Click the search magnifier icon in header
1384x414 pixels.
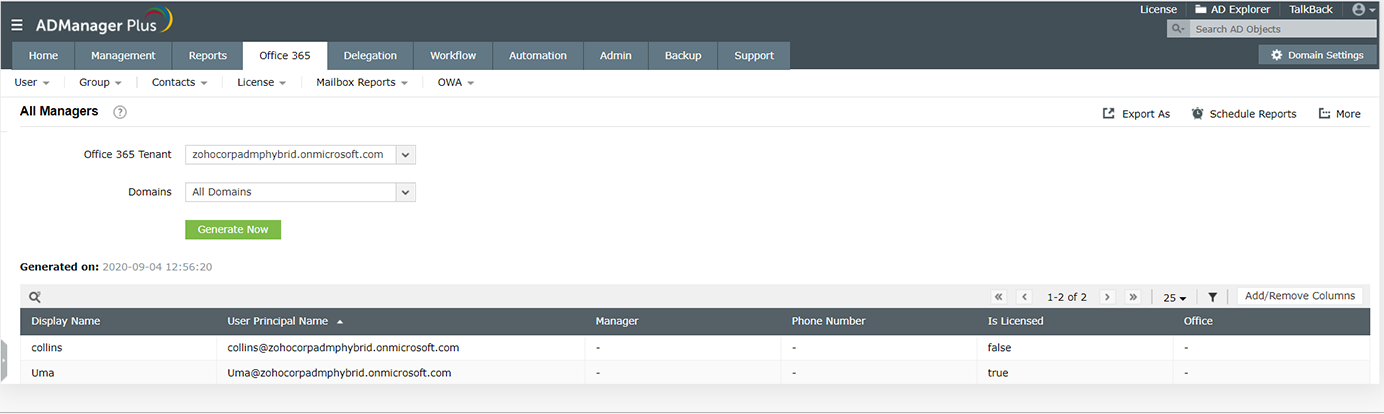click(x=1178, y=29)
